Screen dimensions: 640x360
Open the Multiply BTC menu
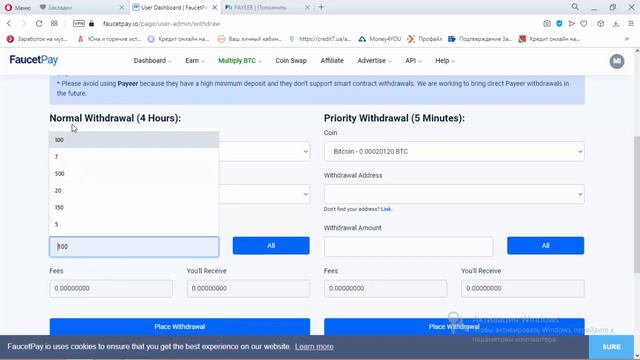pyautogui.click(x=240, y=60)
